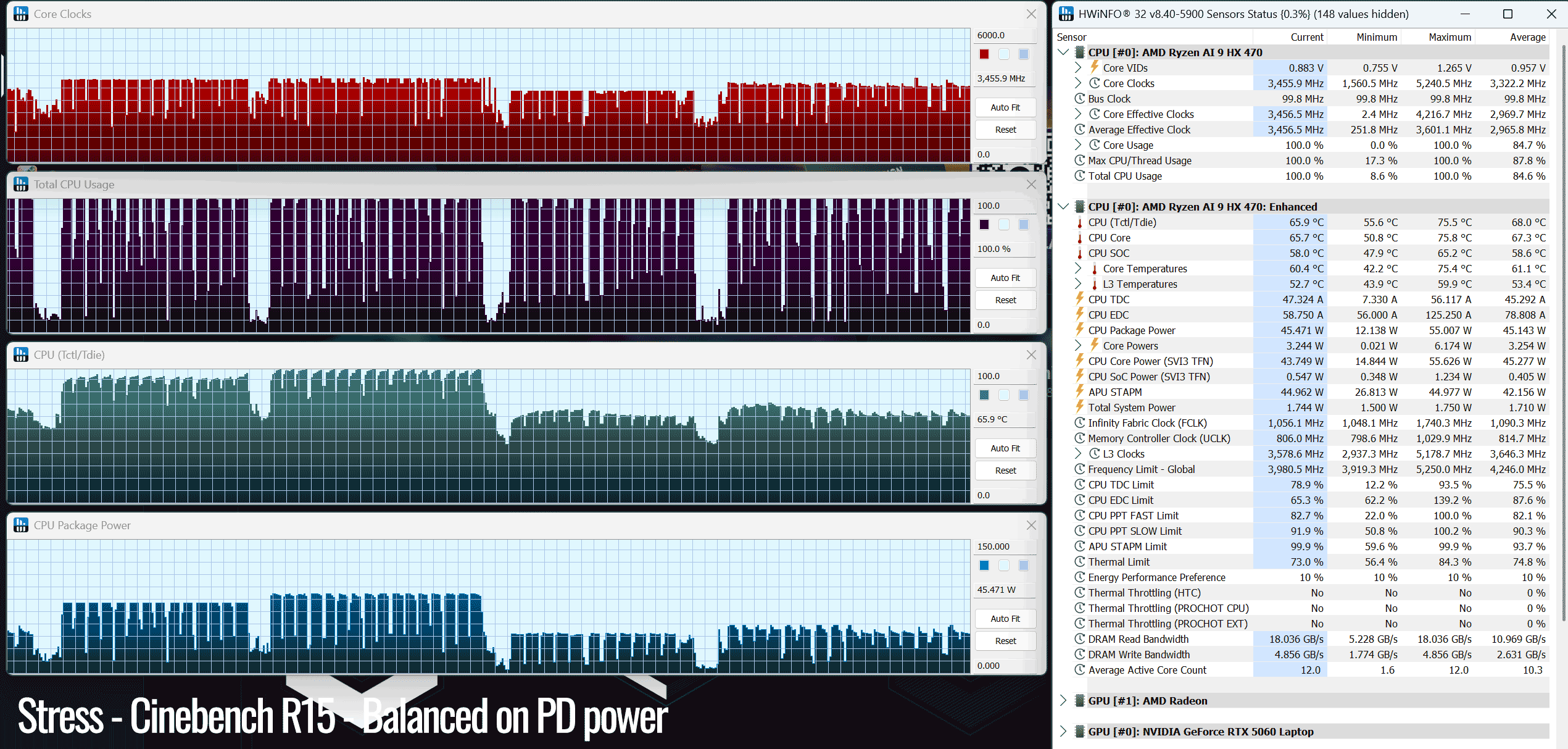
Task: Click the blue color swatch in CPU Package Power
Action: (984, 566)
